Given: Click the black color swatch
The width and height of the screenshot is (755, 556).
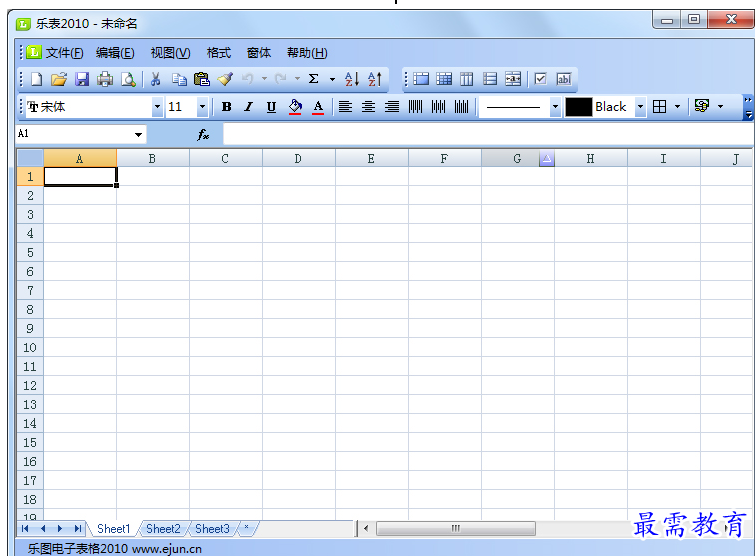Looking at the screenshot, I should click(x=578, y=107).
